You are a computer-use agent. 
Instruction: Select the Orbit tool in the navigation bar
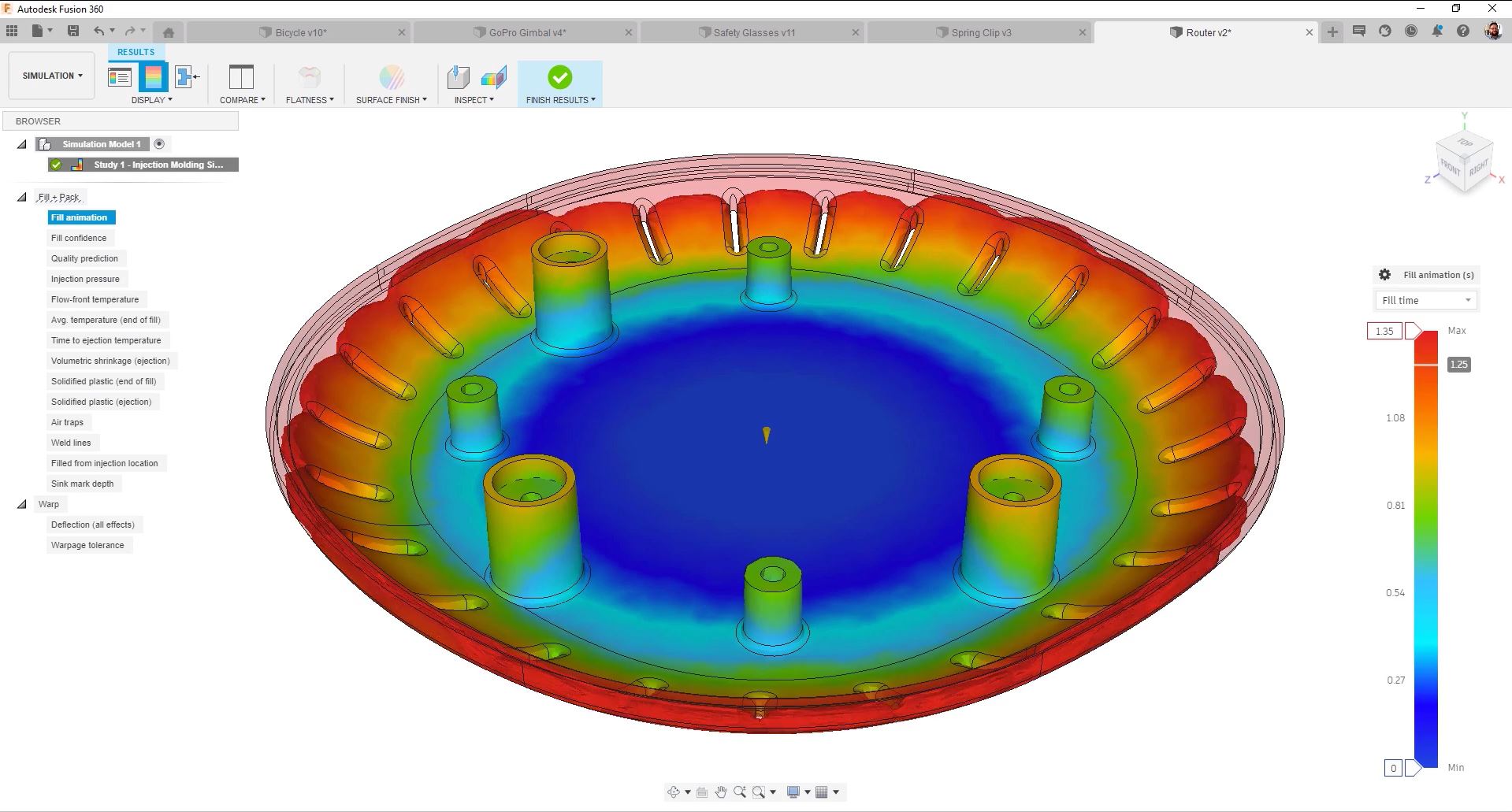point(674,792)
